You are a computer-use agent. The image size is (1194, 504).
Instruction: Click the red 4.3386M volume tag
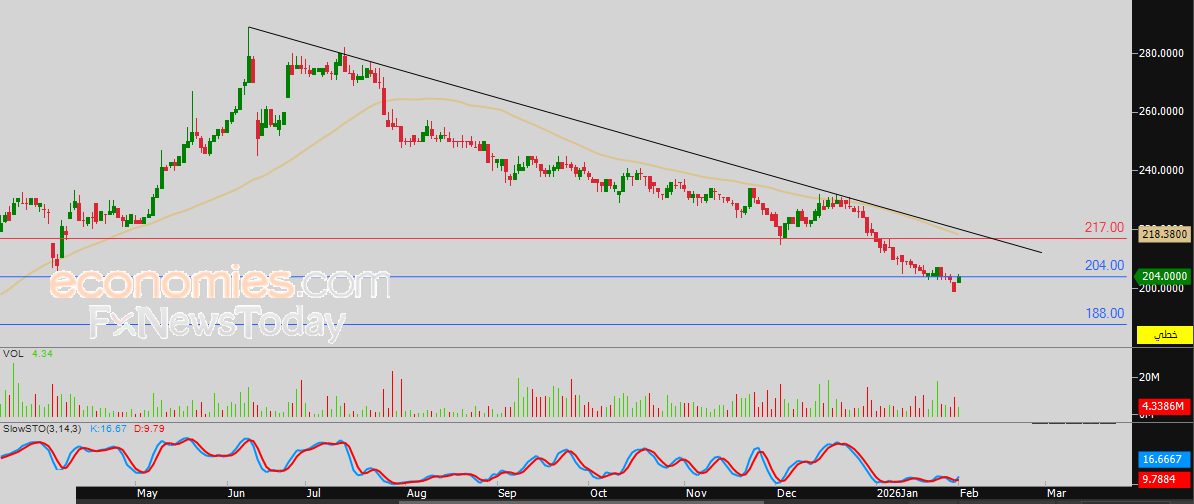coord(1162,407)
